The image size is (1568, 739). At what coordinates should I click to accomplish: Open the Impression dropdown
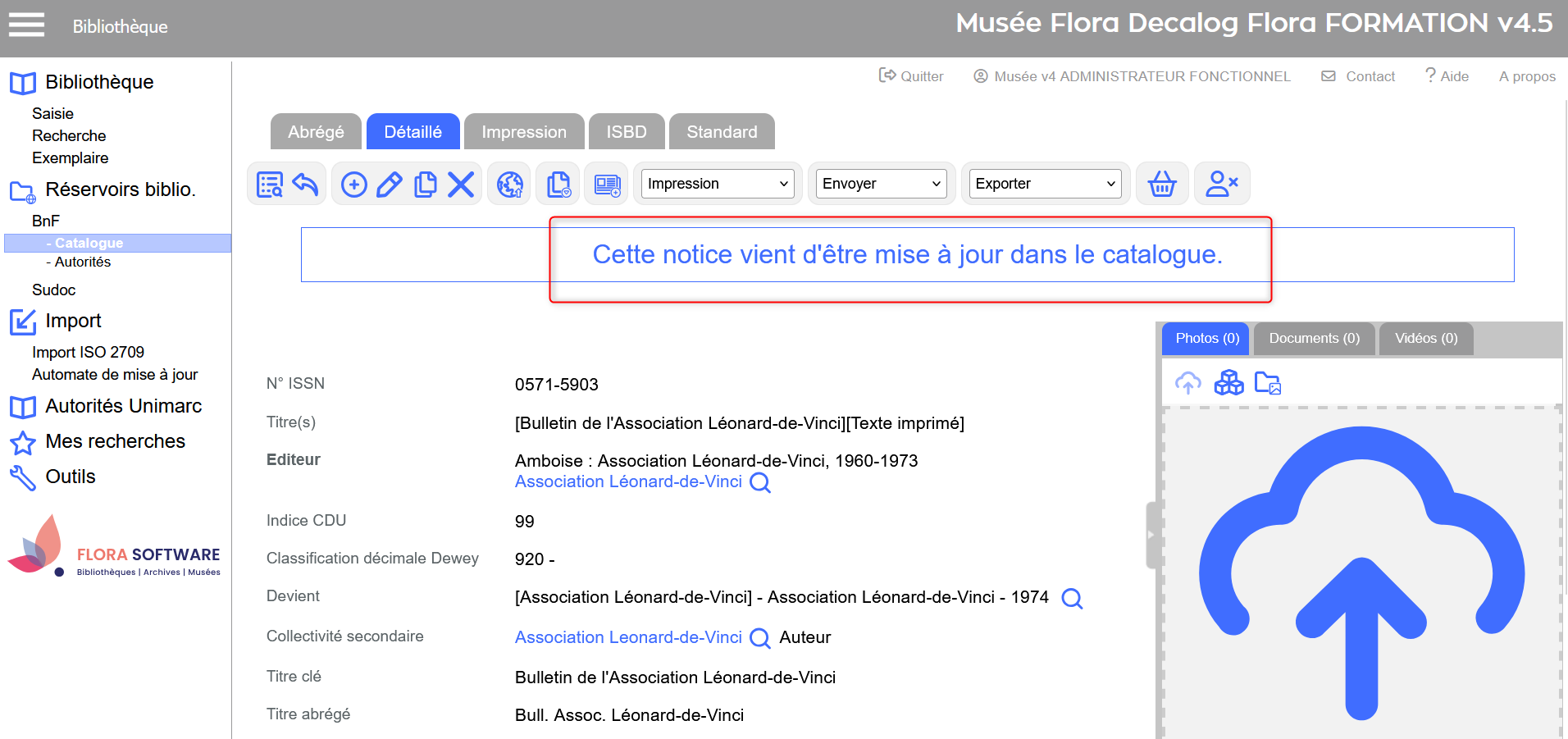(718, 184)
